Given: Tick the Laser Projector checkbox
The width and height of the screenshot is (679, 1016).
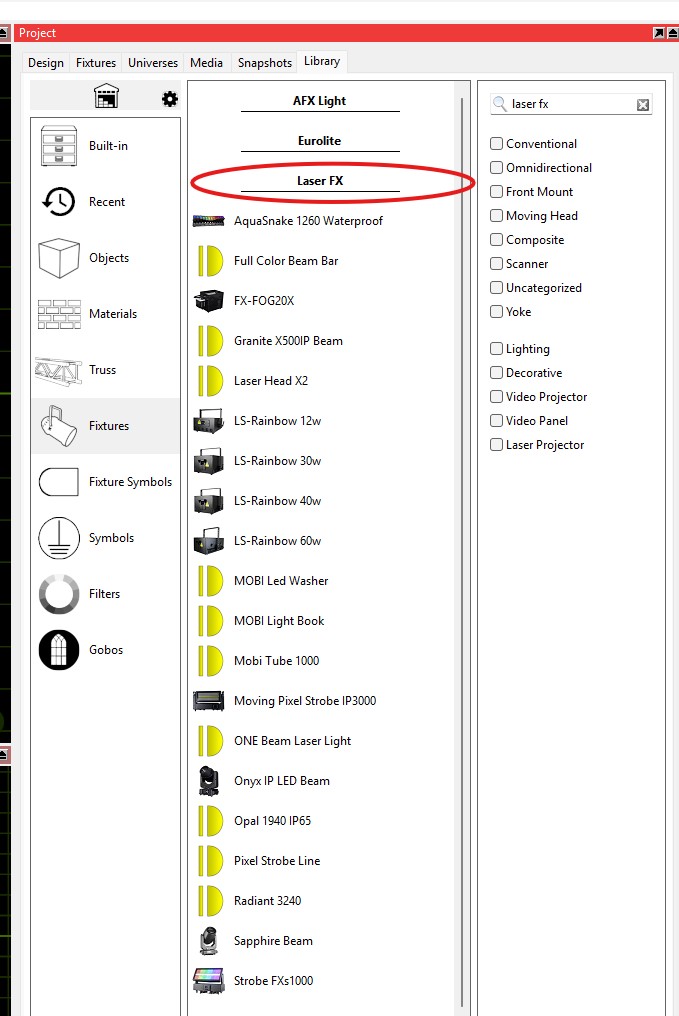Looking at the screenshot, I should click(496, 444).
